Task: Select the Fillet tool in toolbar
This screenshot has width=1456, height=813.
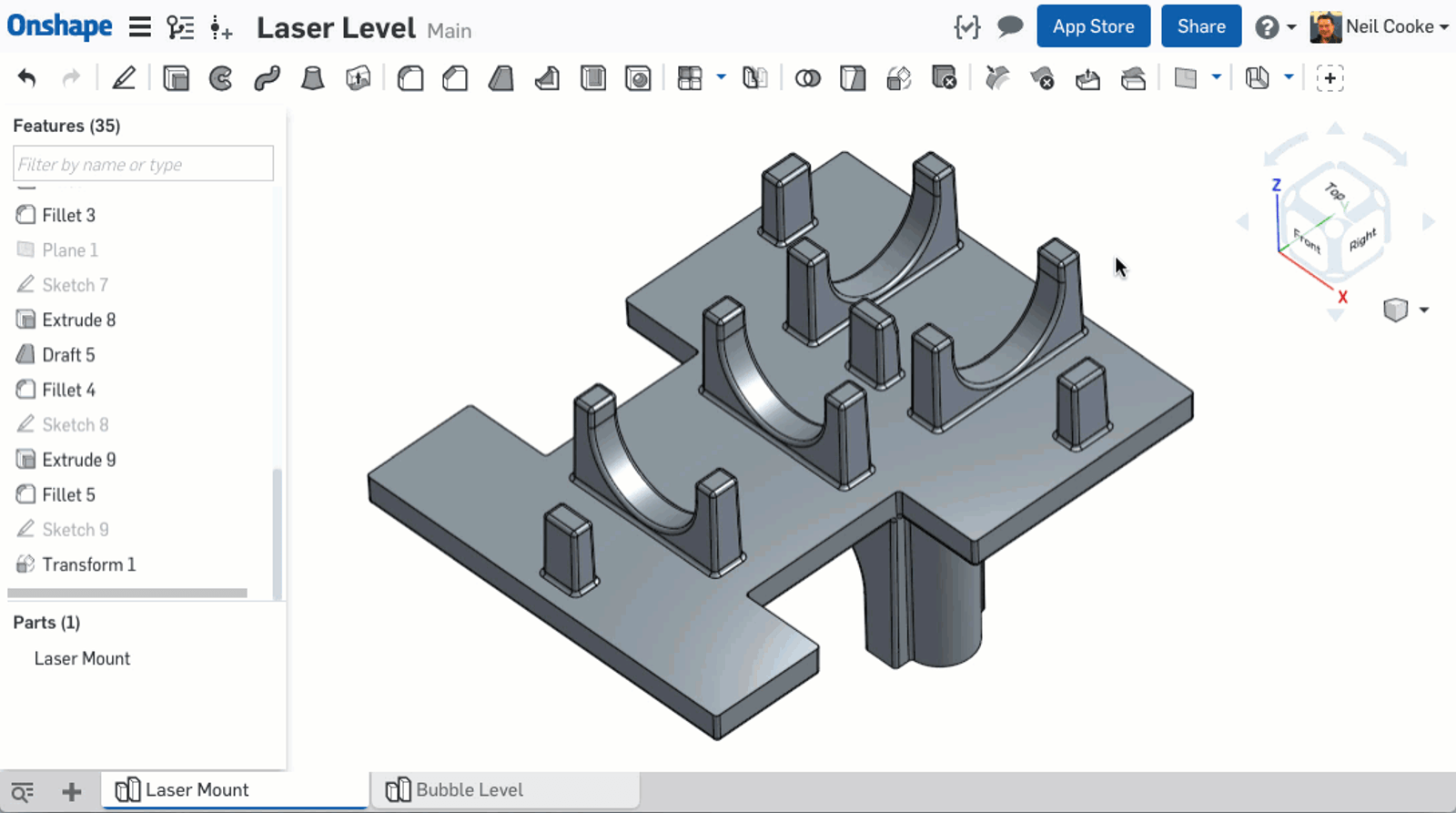Action: 410,78
